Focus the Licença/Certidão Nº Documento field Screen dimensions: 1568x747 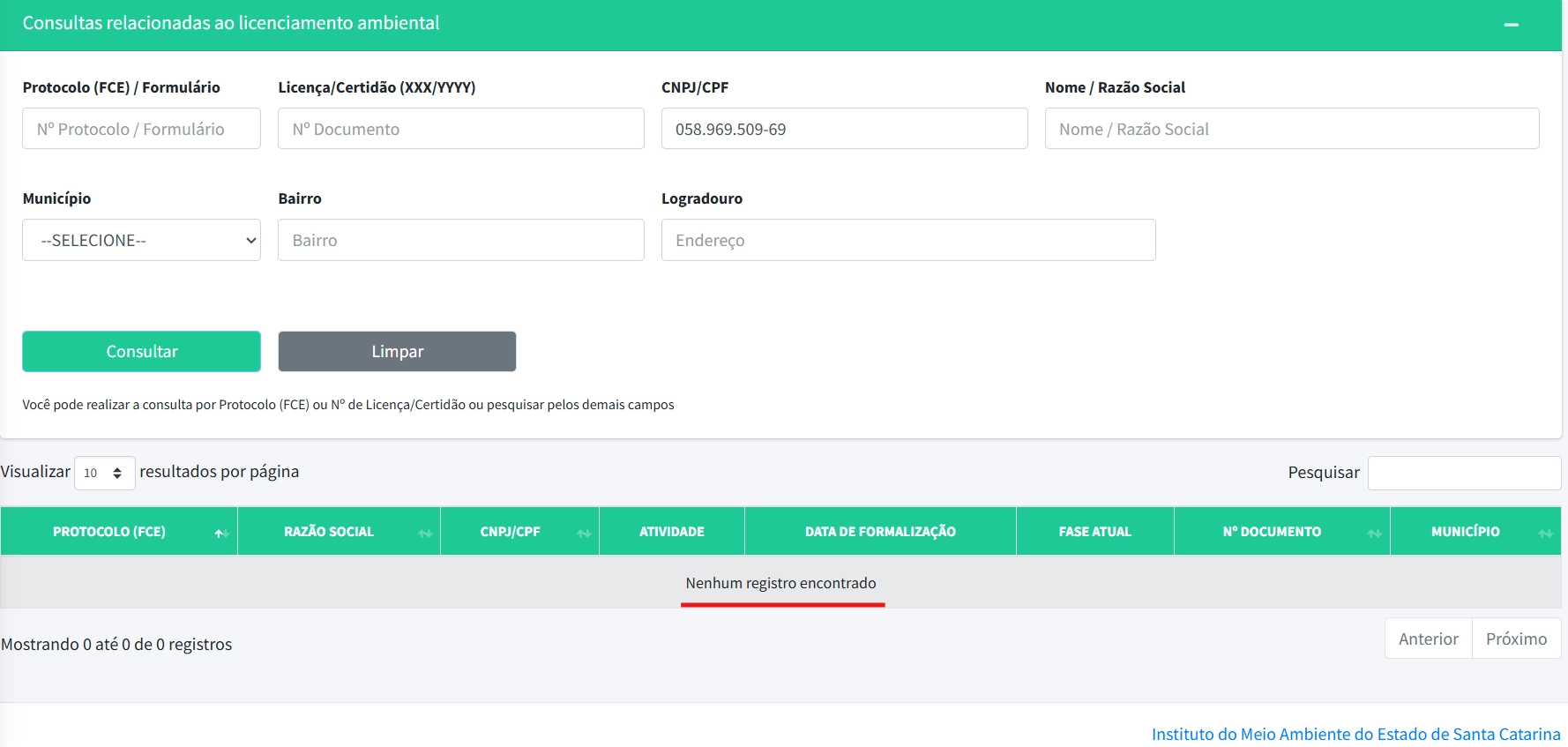[460, 129]
